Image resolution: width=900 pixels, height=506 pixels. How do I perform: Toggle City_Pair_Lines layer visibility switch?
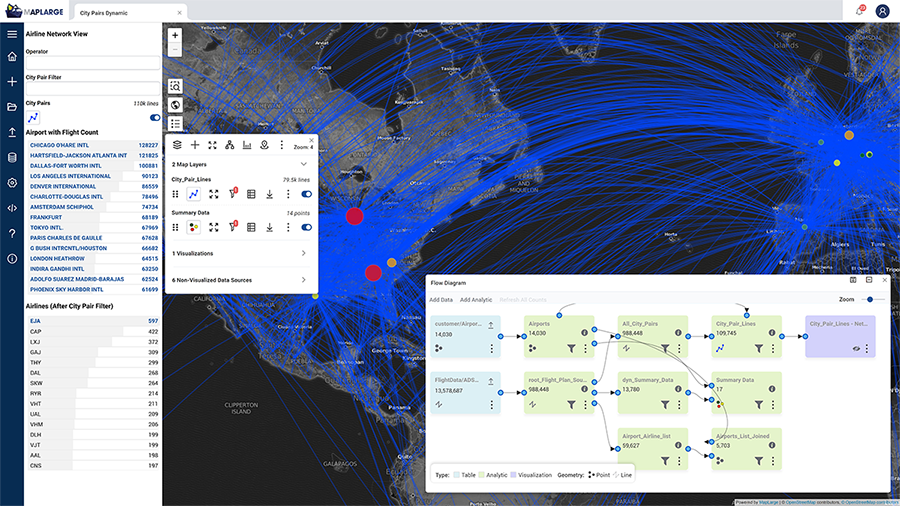click(307, 194)
